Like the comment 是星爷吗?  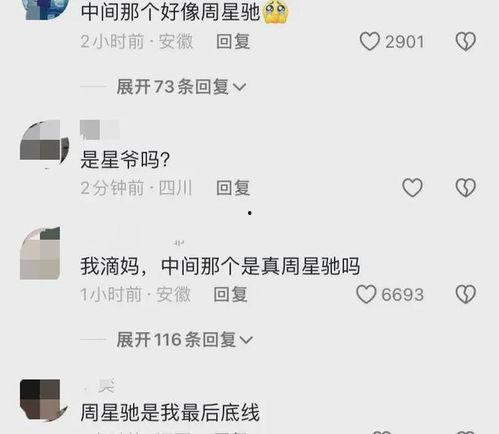[412, 187]
